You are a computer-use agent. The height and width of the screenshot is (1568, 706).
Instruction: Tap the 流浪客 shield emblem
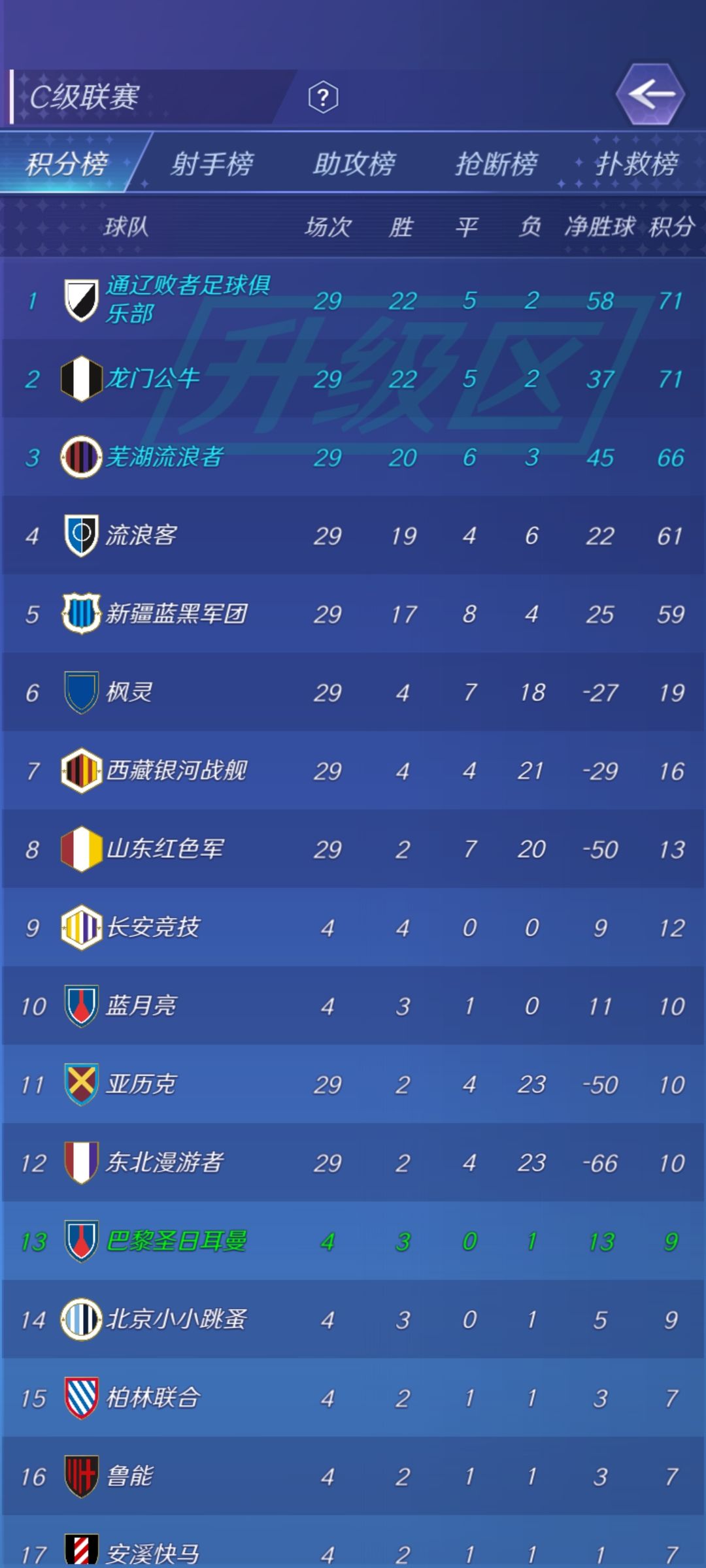pos(82,536)
